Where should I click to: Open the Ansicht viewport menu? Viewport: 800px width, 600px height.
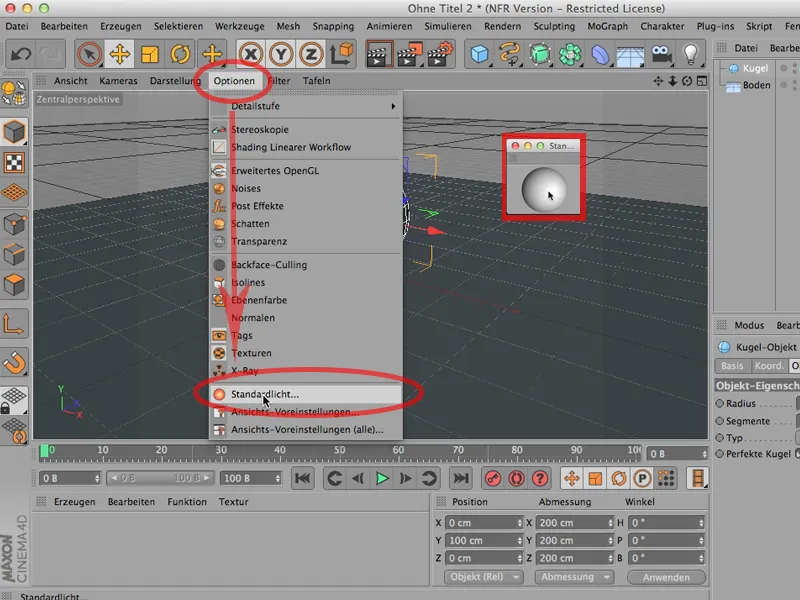[70, 81]
